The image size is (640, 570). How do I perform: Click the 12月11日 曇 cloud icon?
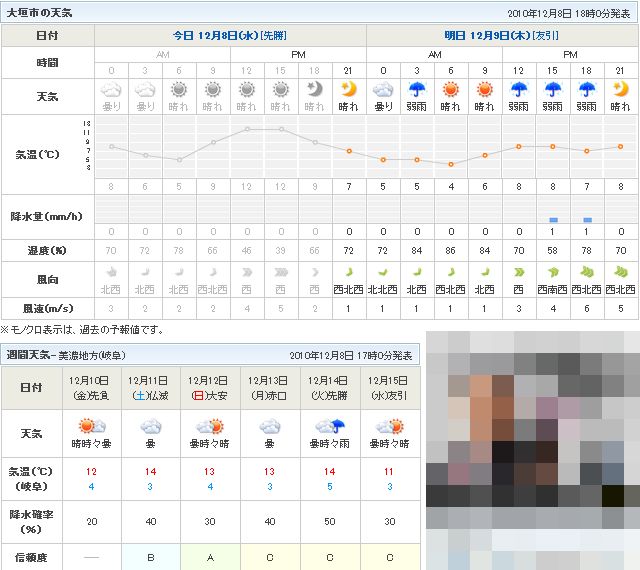click(x=151, y=426)
